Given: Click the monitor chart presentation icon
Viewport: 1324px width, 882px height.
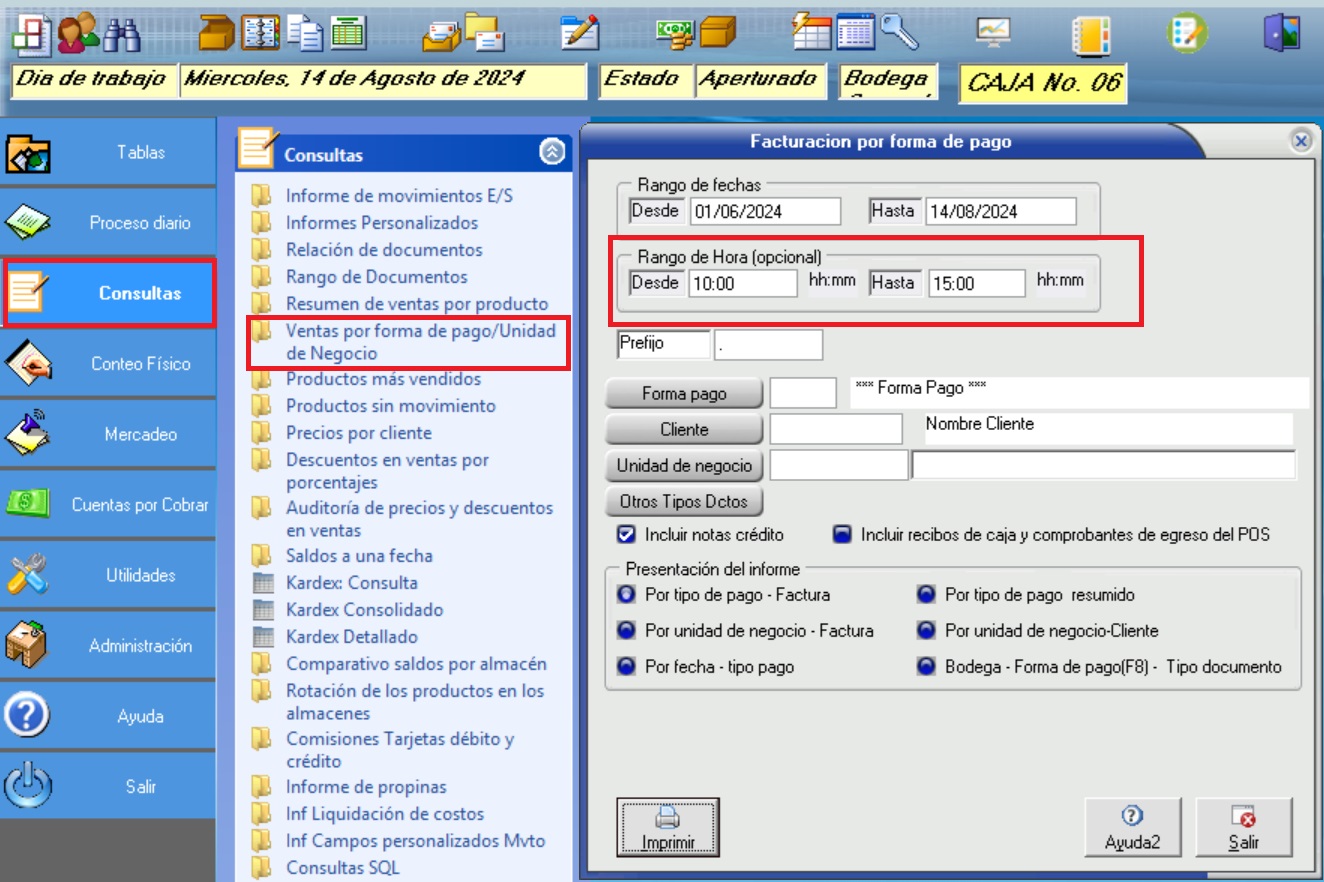Looking at the screenshot, I should [x=993, y=34].
